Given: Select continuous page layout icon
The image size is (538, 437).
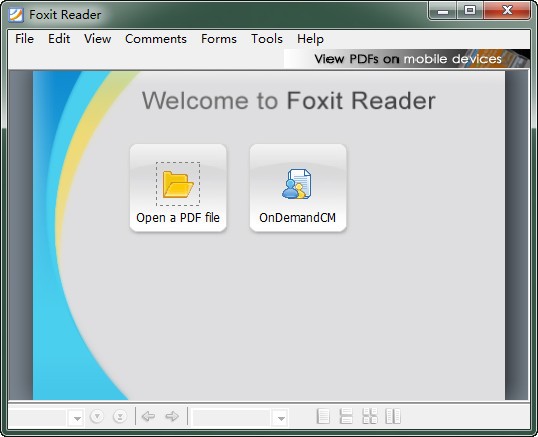Looking at the screenshot, I should coord(346,416).
